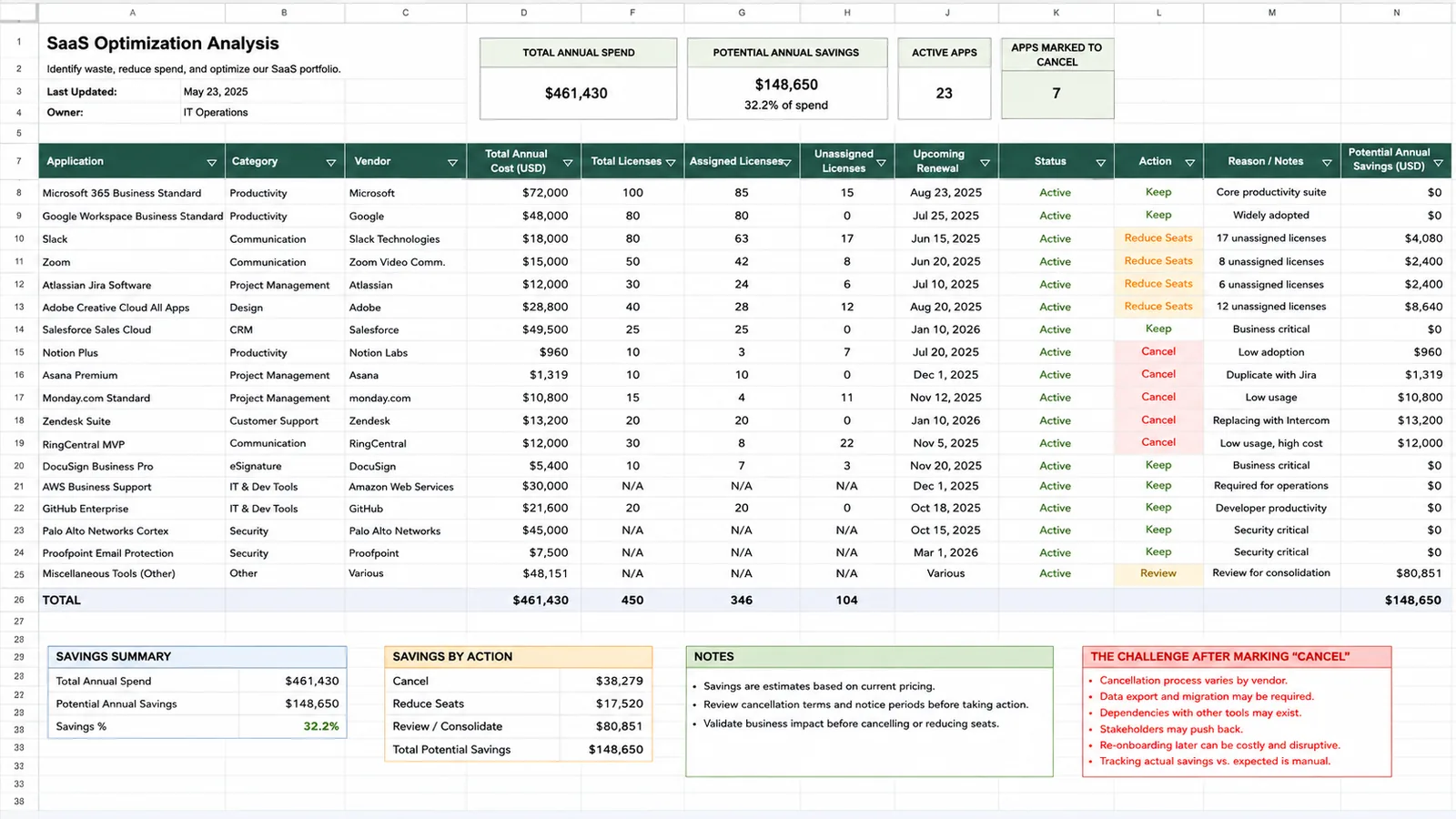Screen dimensions: 1456x819
Task: Click the IT Operations owner cell
Action: [x=216, y=113]
